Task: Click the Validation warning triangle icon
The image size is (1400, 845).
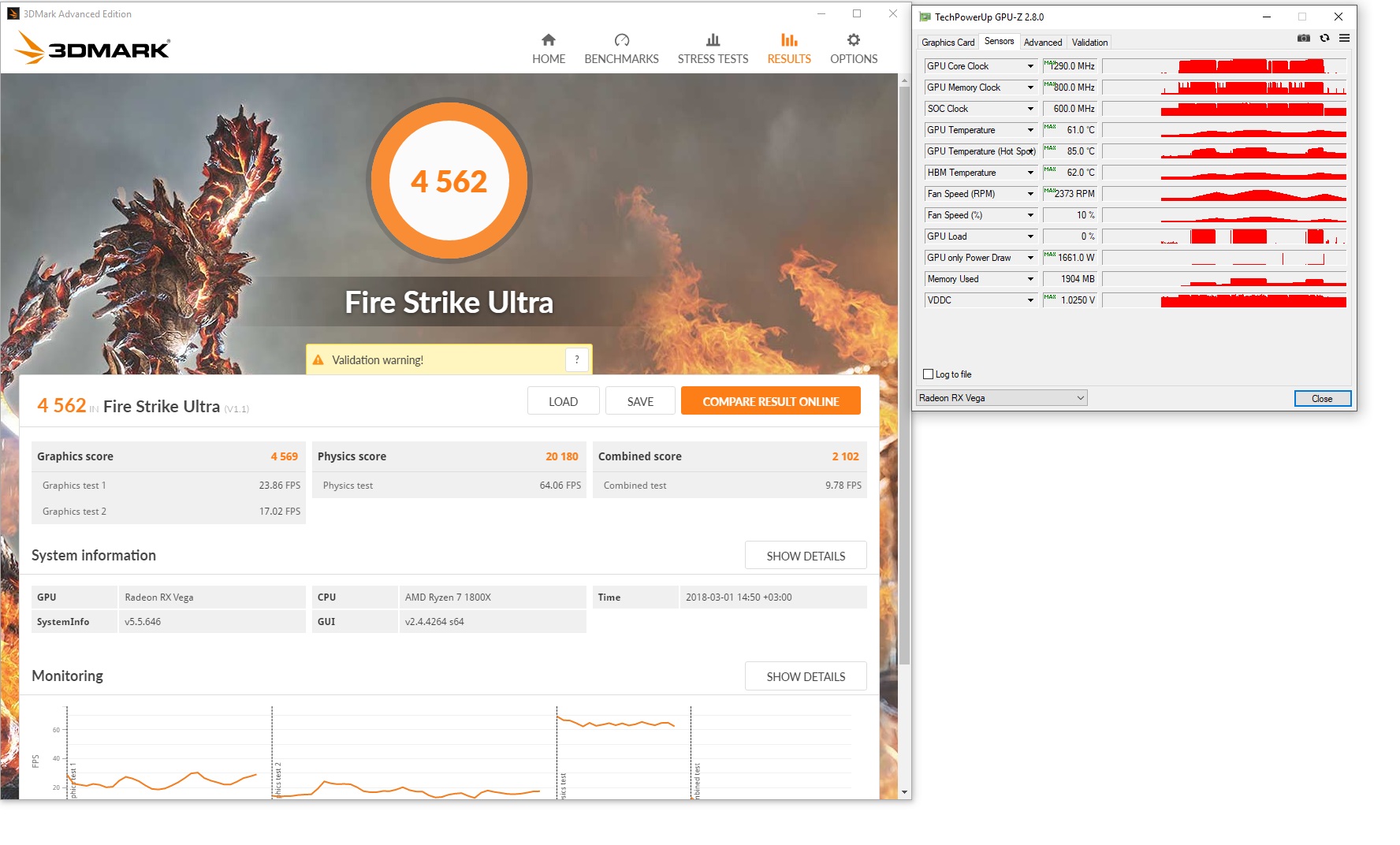Action: coord(318,360)
